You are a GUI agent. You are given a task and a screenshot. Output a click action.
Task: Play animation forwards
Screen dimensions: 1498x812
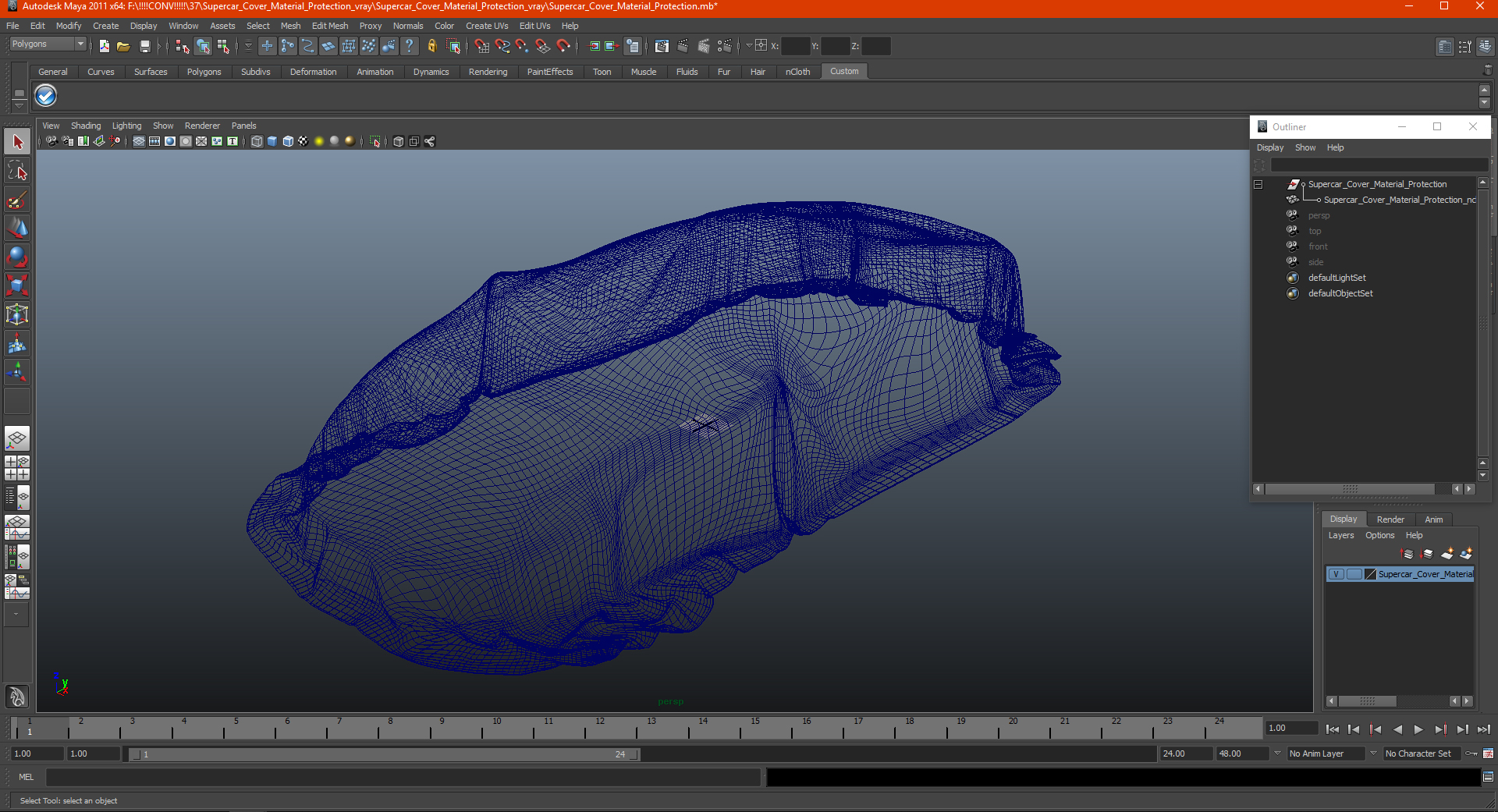tap(1418, 729)
